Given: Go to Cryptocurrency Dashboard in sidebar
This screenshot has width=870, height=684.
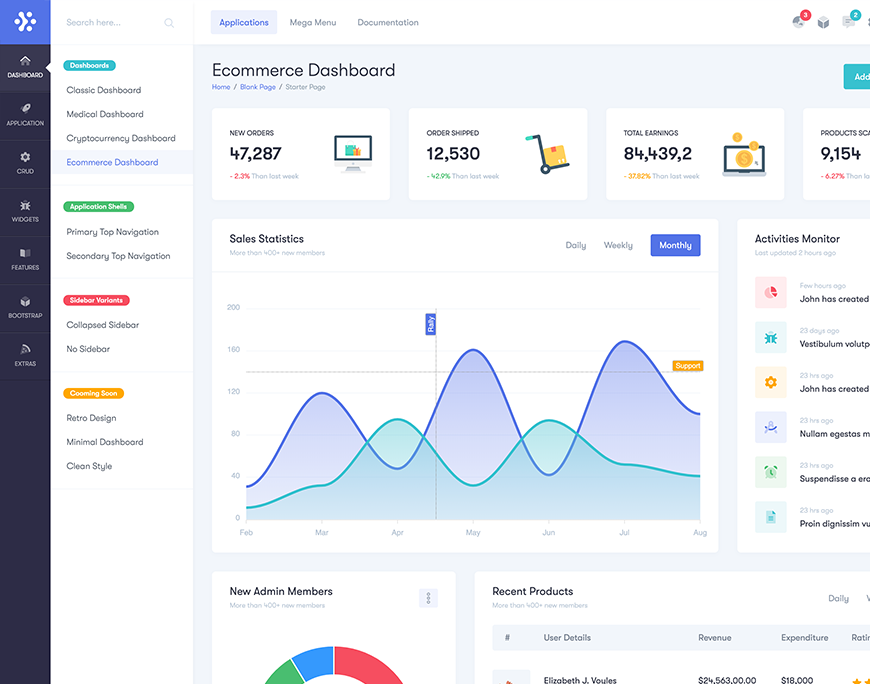Looking at the screenshot, I should [x=121, y=138].
